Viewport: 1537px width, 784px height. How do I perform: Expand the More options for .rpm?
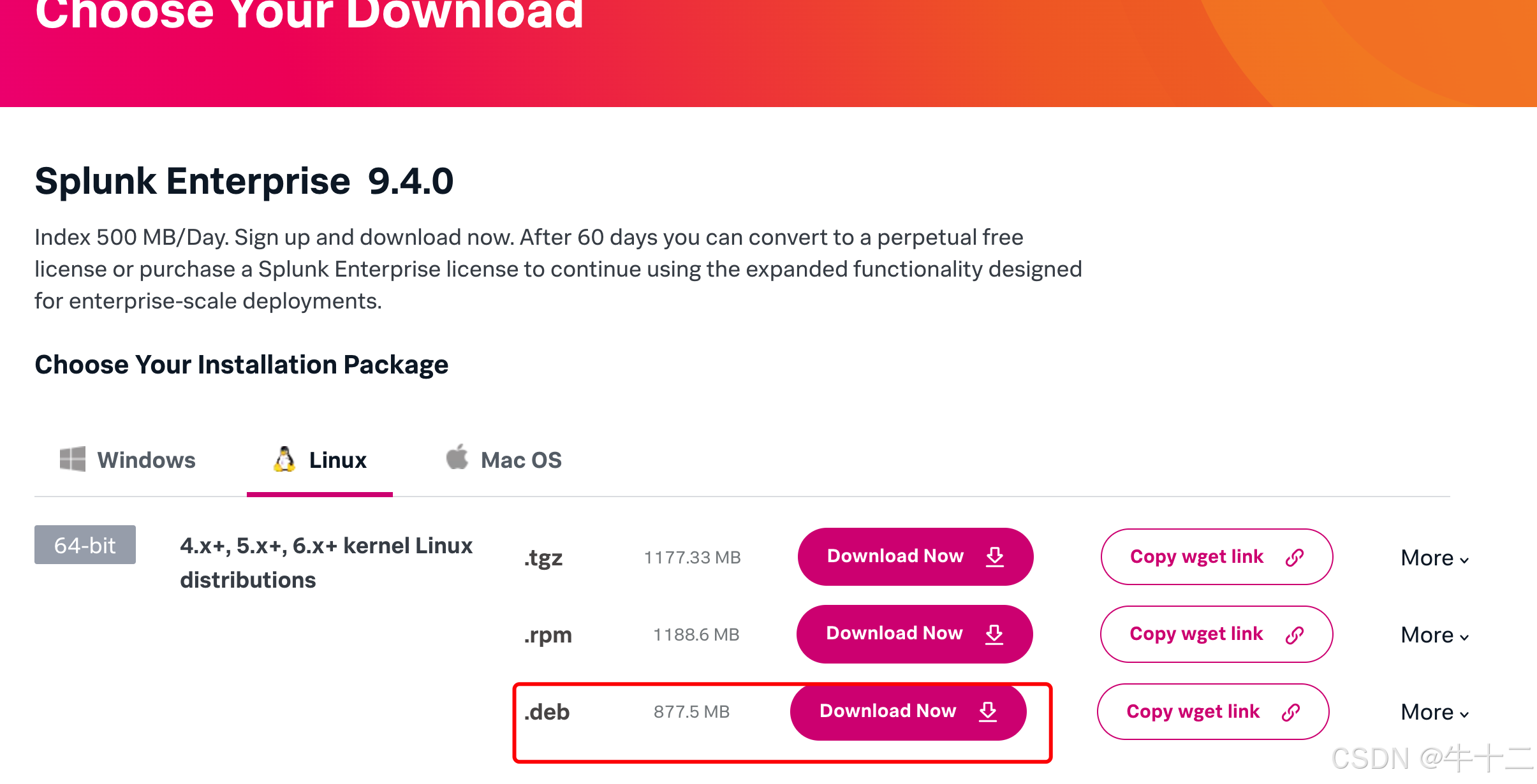[1434, 635]
